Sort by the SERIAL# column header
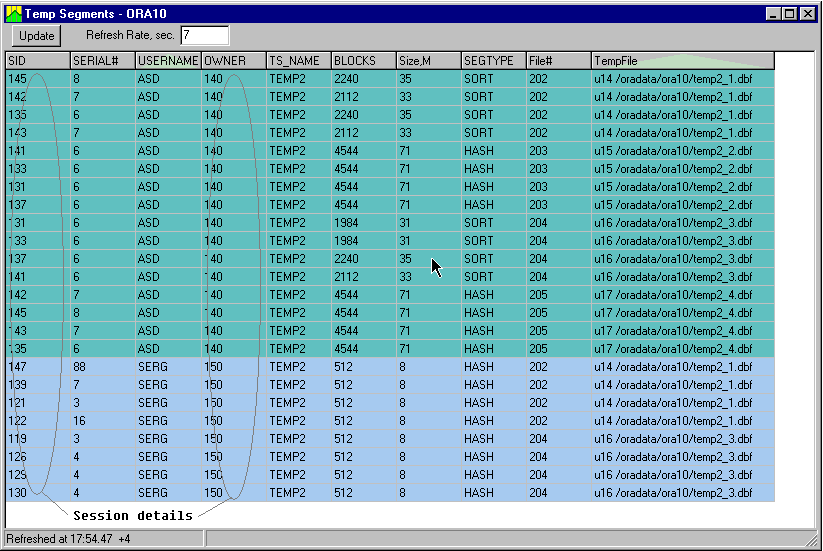Viewport: 823px width, 551px height. pyautogui.click(x=103, y=61)
